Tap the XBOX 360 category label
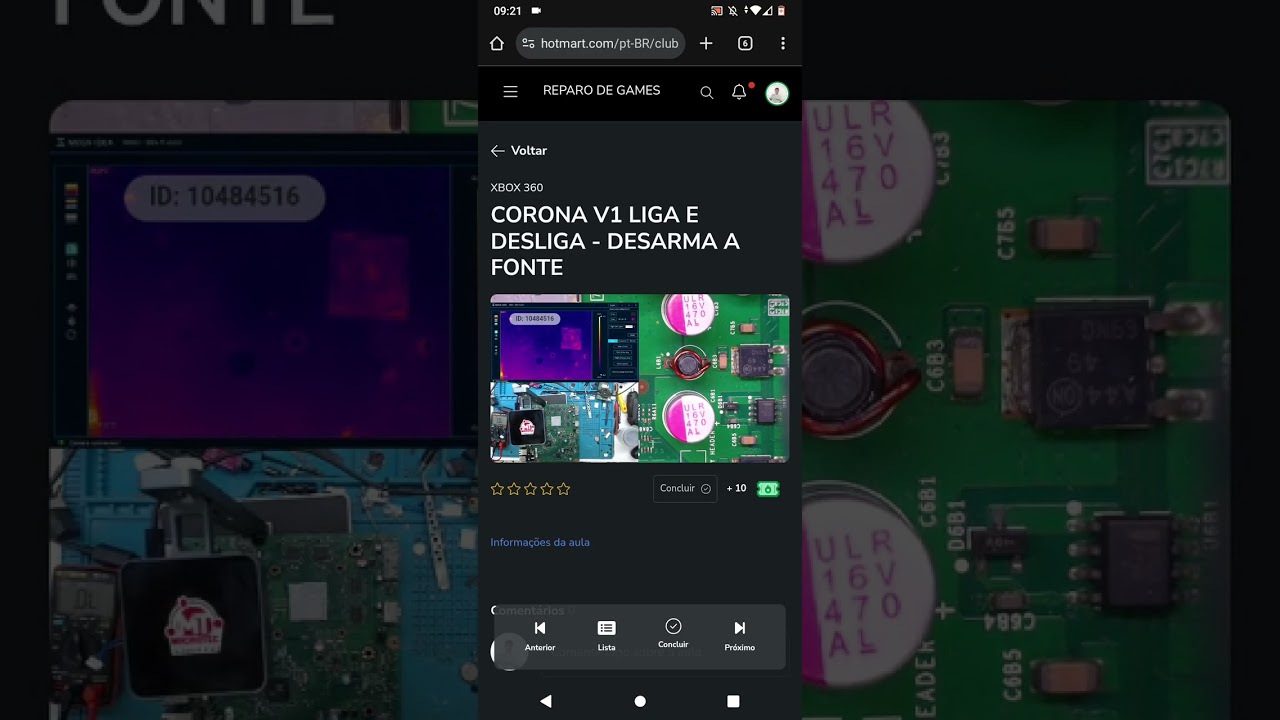The image size is (1280, 720). point(517,188)
